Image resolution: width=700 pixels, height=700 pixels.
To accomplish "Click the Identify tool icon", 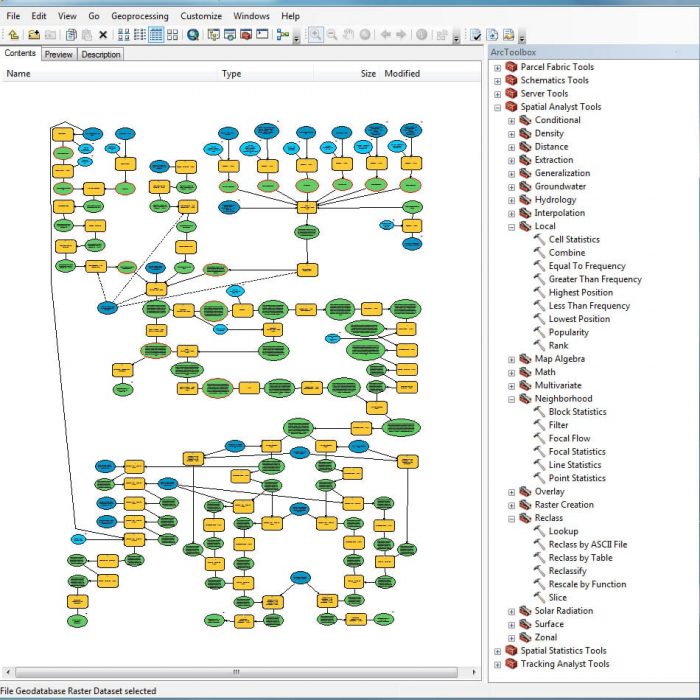I will point(421,34).
